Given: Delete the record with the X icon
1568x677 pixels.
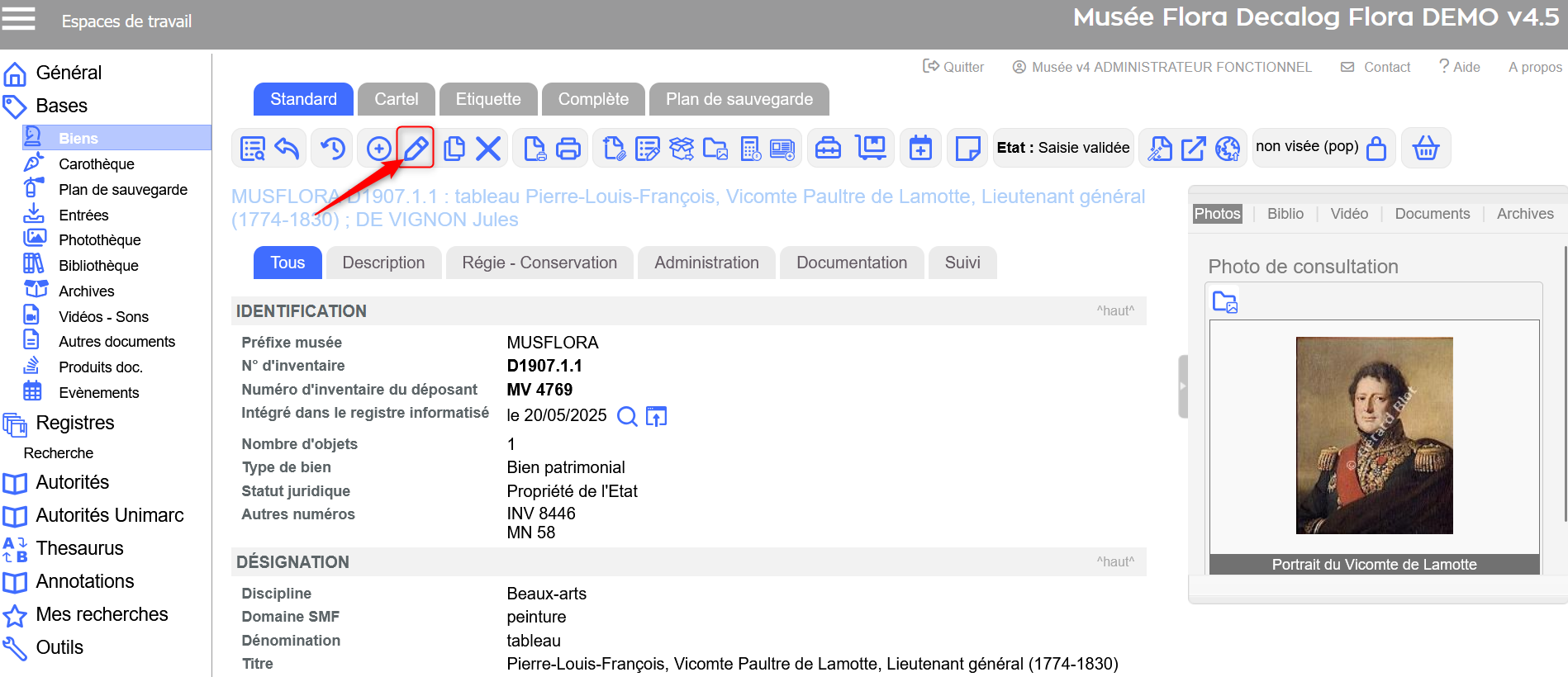Looking at the screenshot, I should coord(488,149).
